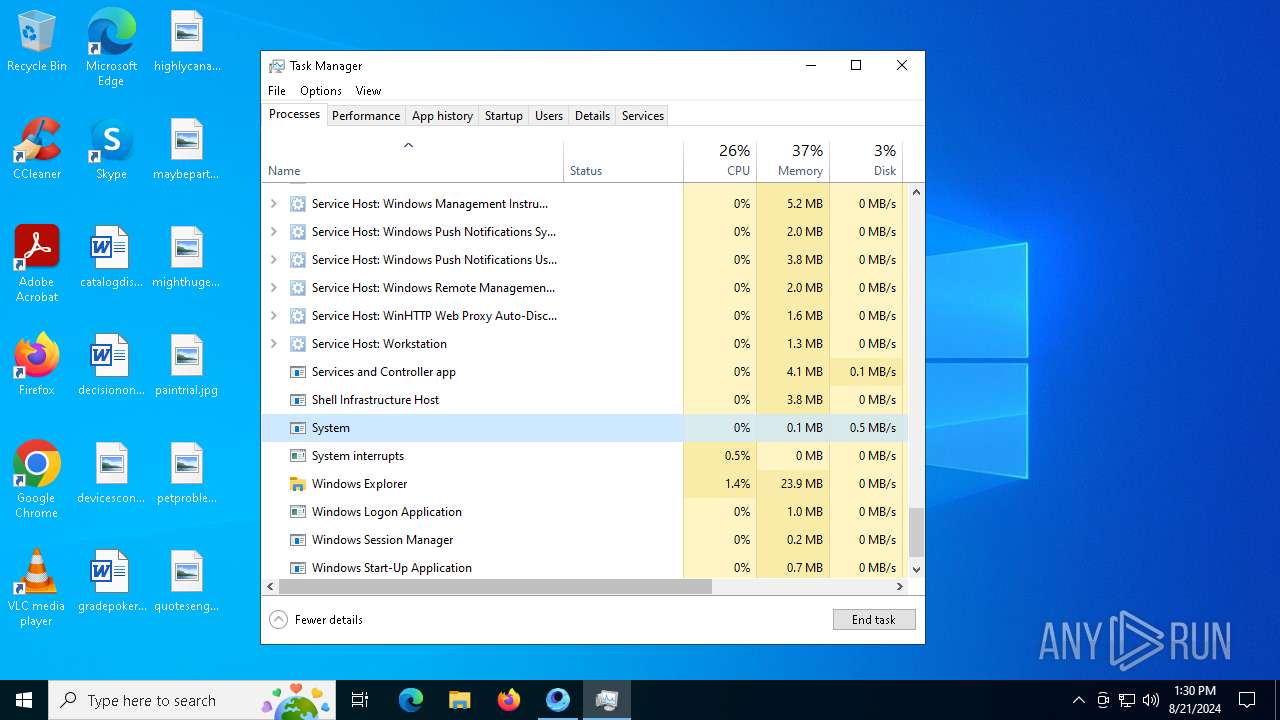Select the petproble image file icon
1280x720 pixels.
tap(187, 473)
